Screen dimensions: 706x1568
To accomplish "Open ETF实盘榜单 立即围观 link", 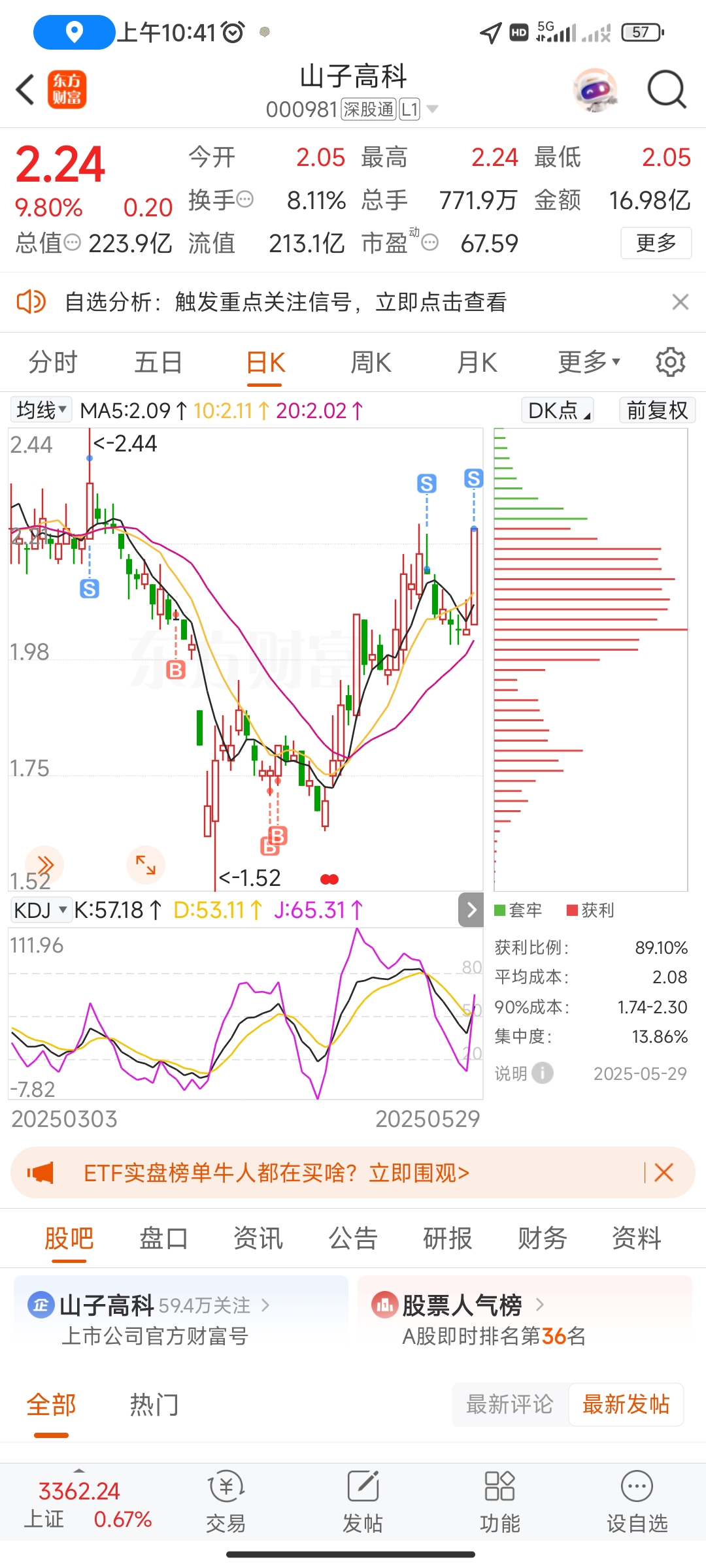I will [x=277, y=1173].
